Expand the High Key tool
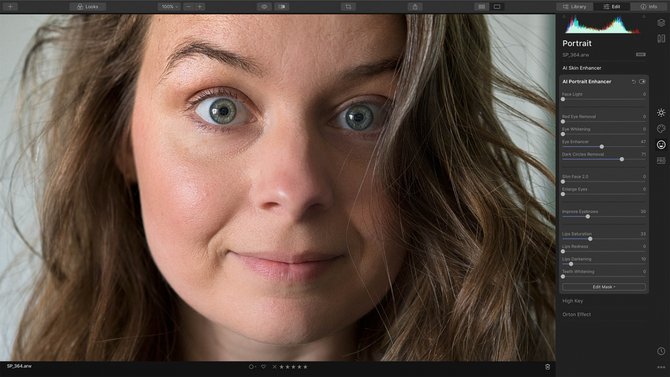Image resolution: width=670 pixels, height=377 pixels. coord(573,301)
